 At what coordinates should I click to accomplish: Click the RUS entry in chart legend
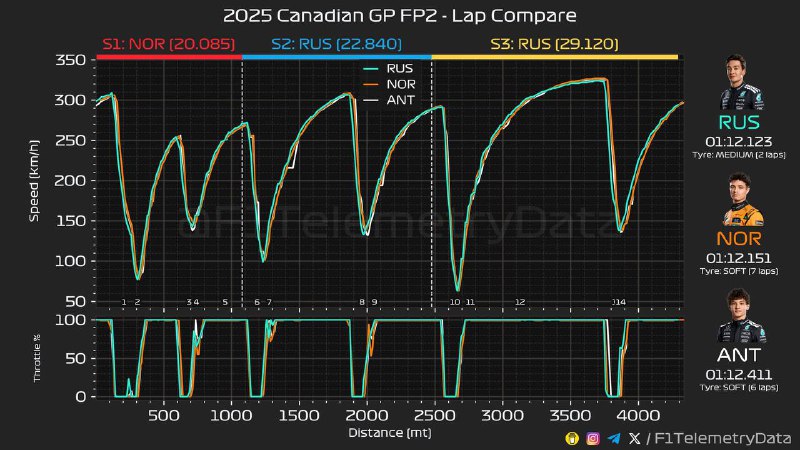388,68
